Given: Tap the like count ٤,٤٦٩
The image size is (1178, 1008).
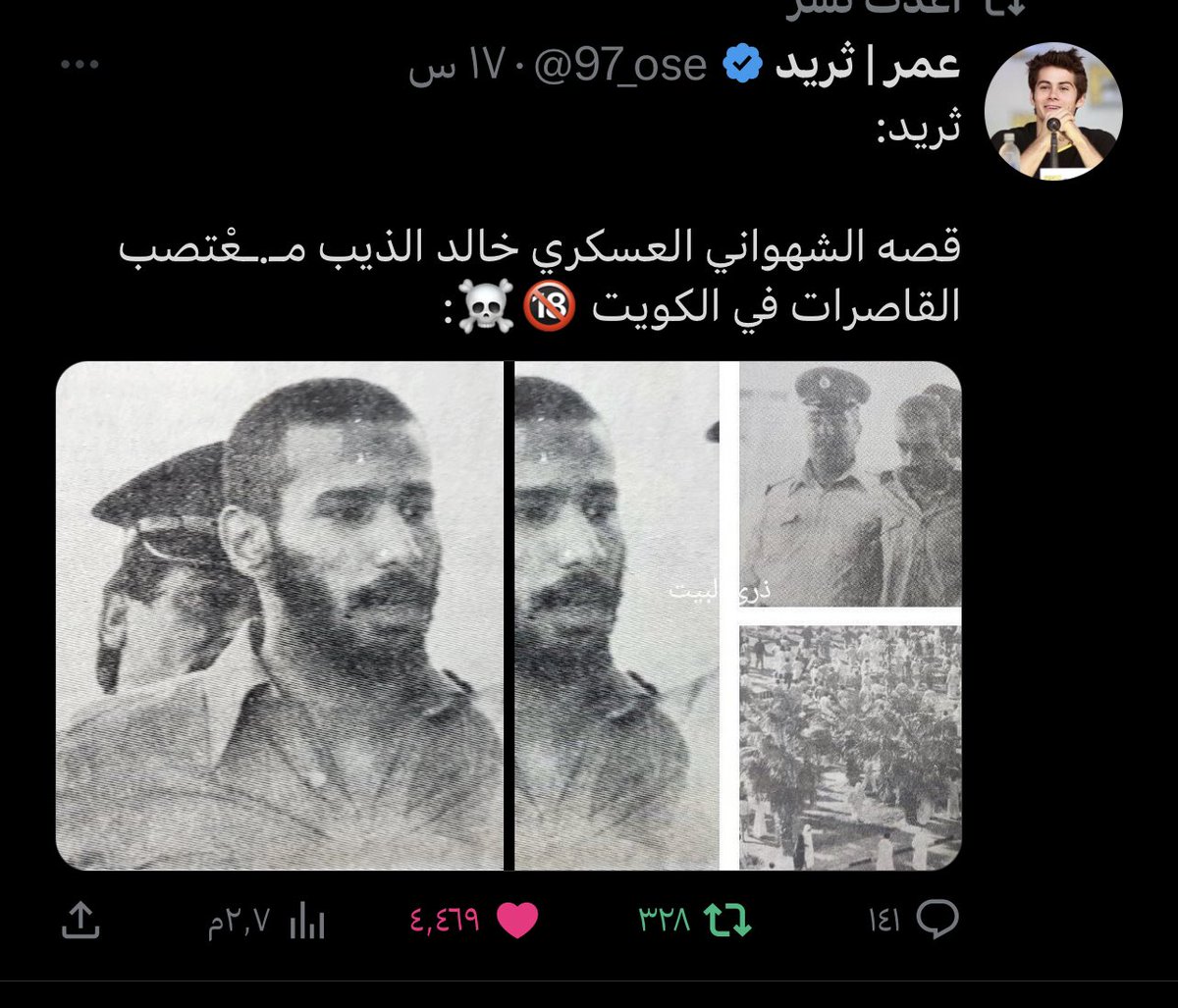Looking at the screenshot, I should [445, 921].
